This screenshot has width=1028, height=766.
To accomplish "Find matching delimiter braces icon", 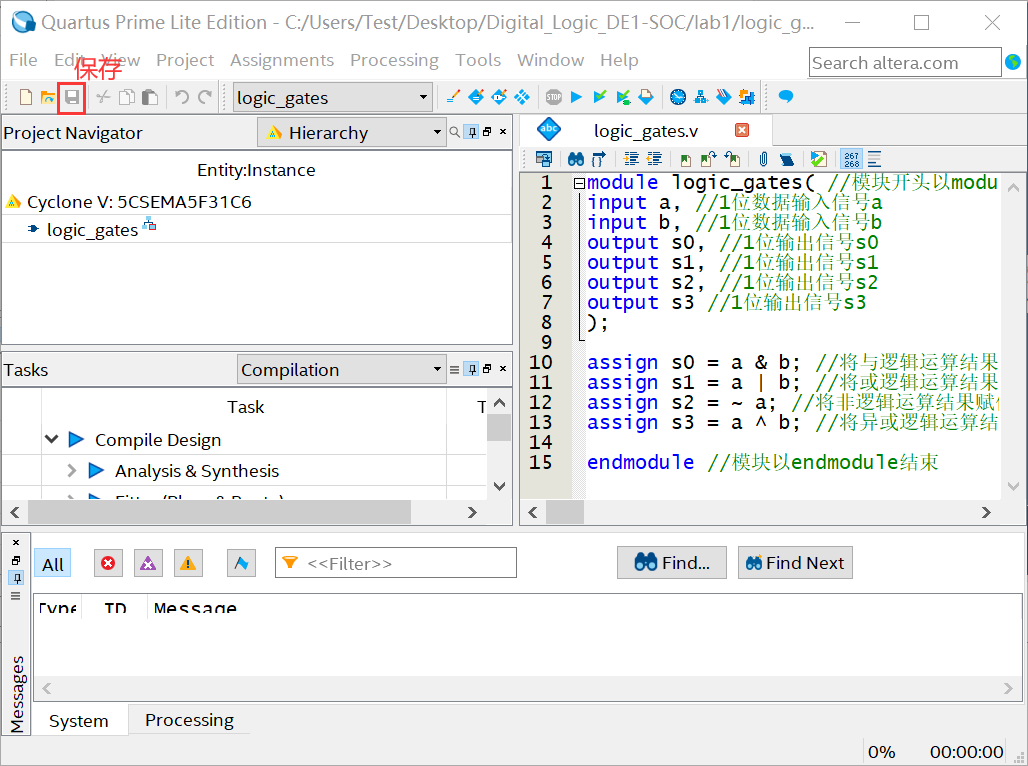I will coord(599,159).
